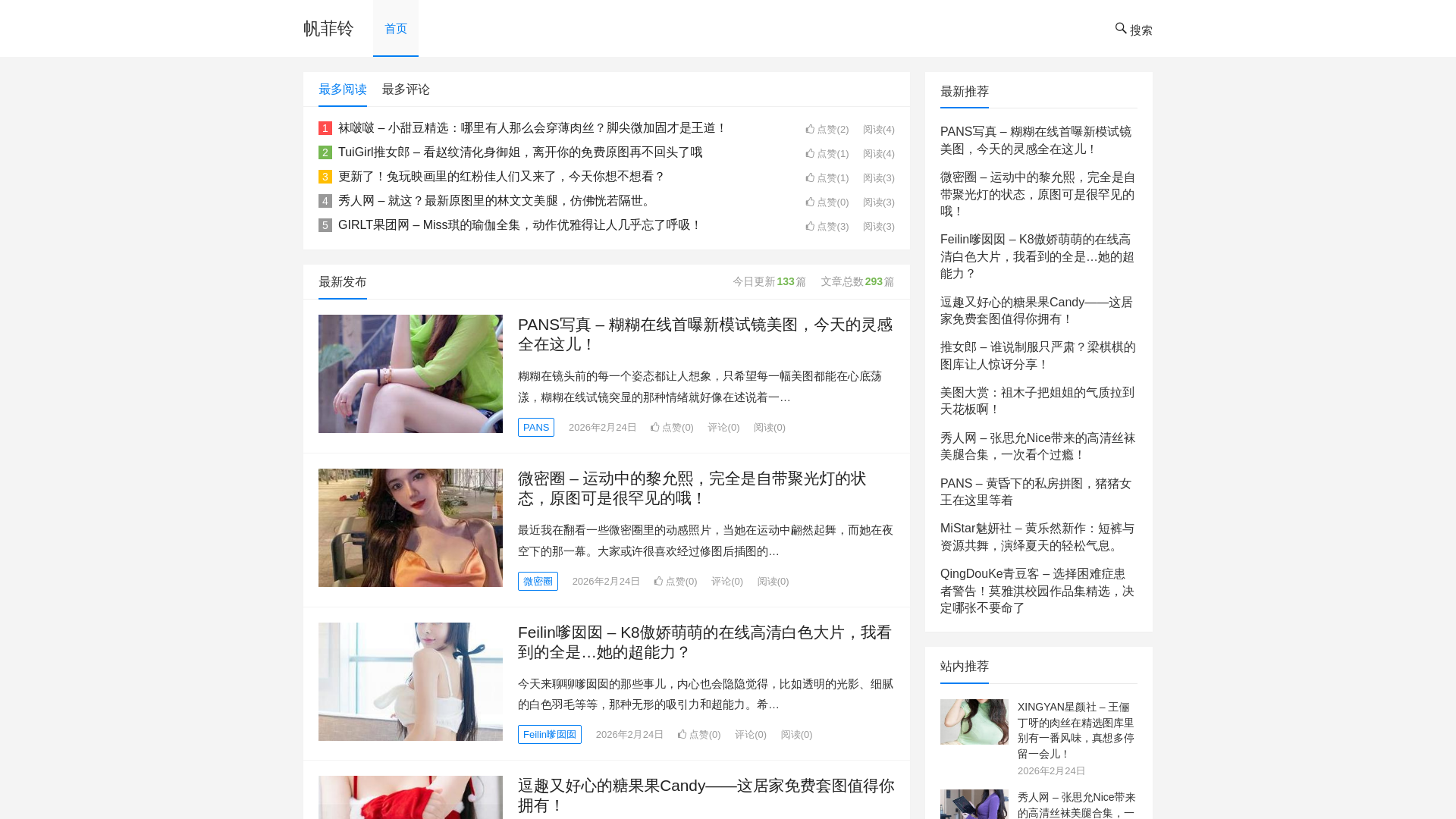Viewport: 1456px width, 819px height.
Task: Open 站内推荐 秀人网 张思允Nice thumbnail
Action: point(974,804)
